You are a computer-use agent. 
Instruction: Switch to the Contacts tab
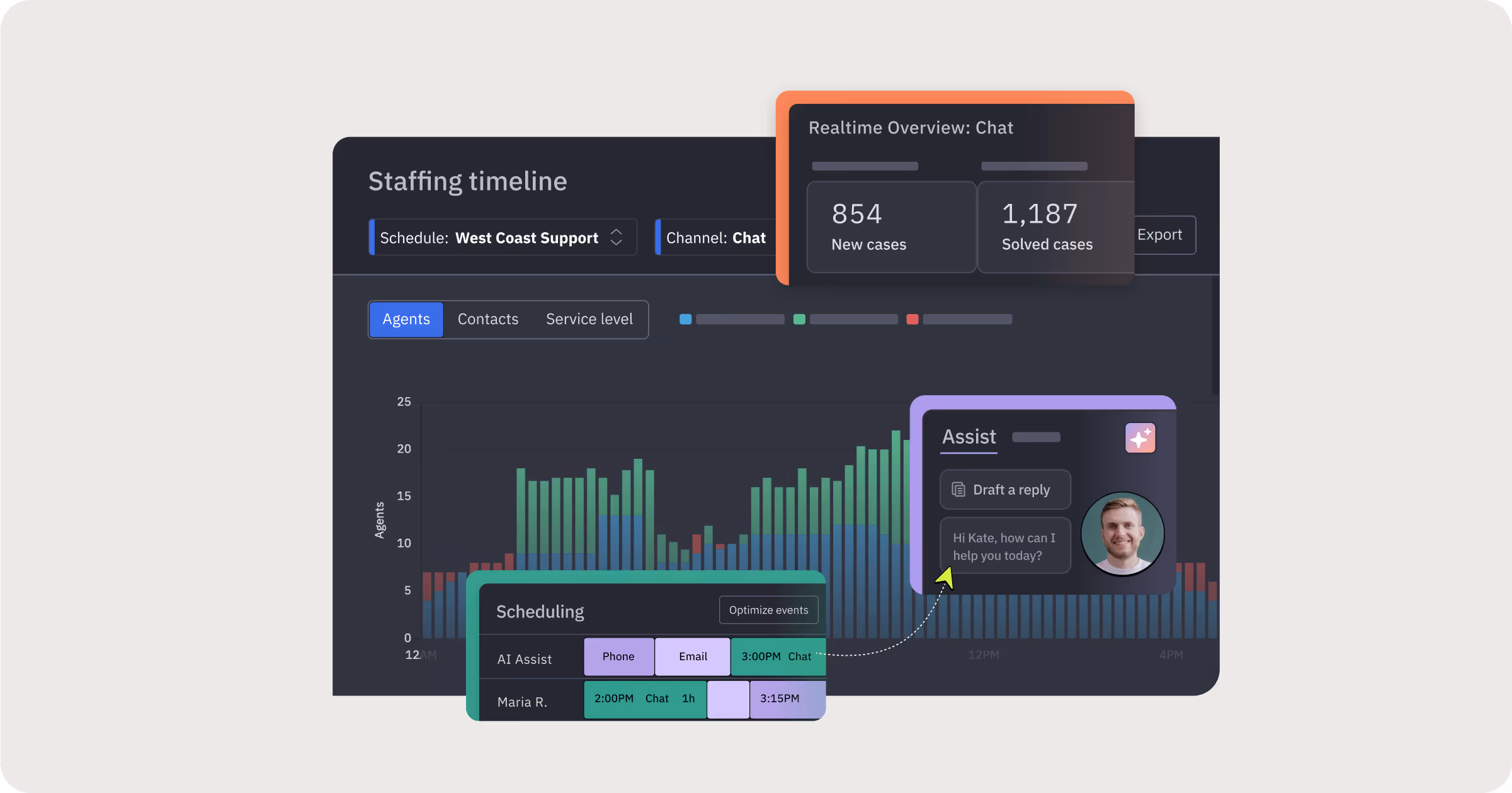coord(487,319)
